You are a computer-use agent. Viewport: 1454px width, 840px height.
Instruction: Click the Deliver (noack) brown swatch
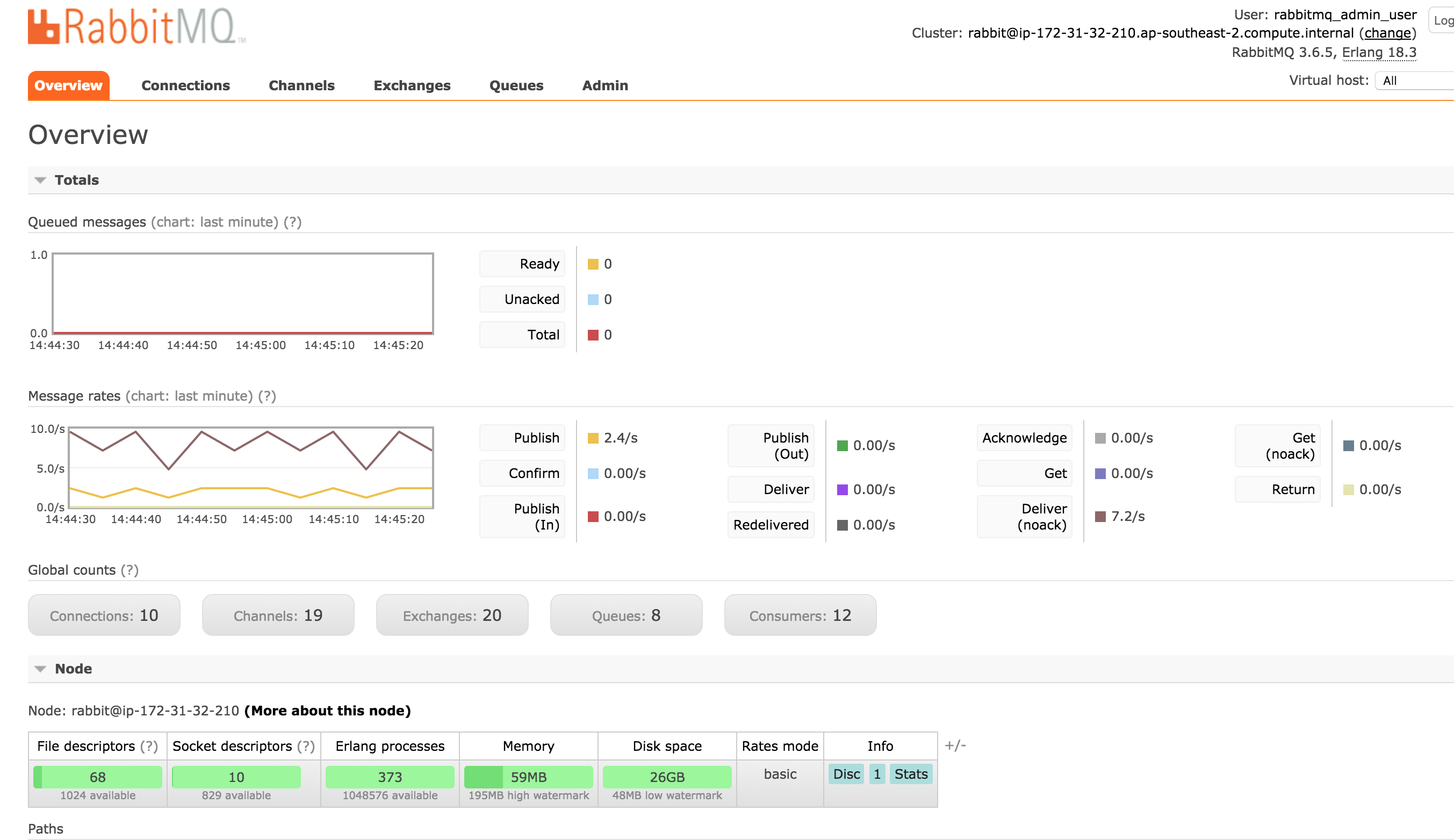(1100, 516)
